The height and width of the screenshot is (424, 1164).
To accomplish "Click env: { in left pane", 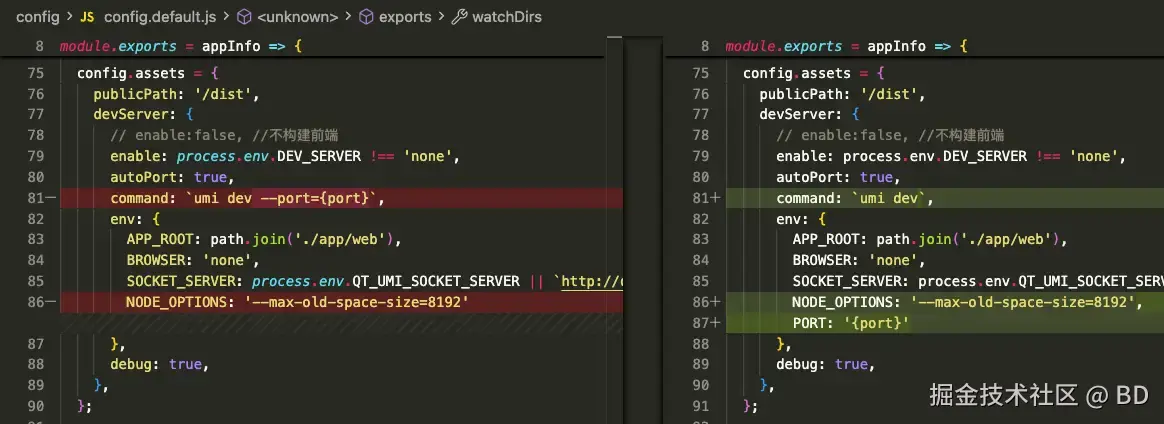I will point(135,219).
